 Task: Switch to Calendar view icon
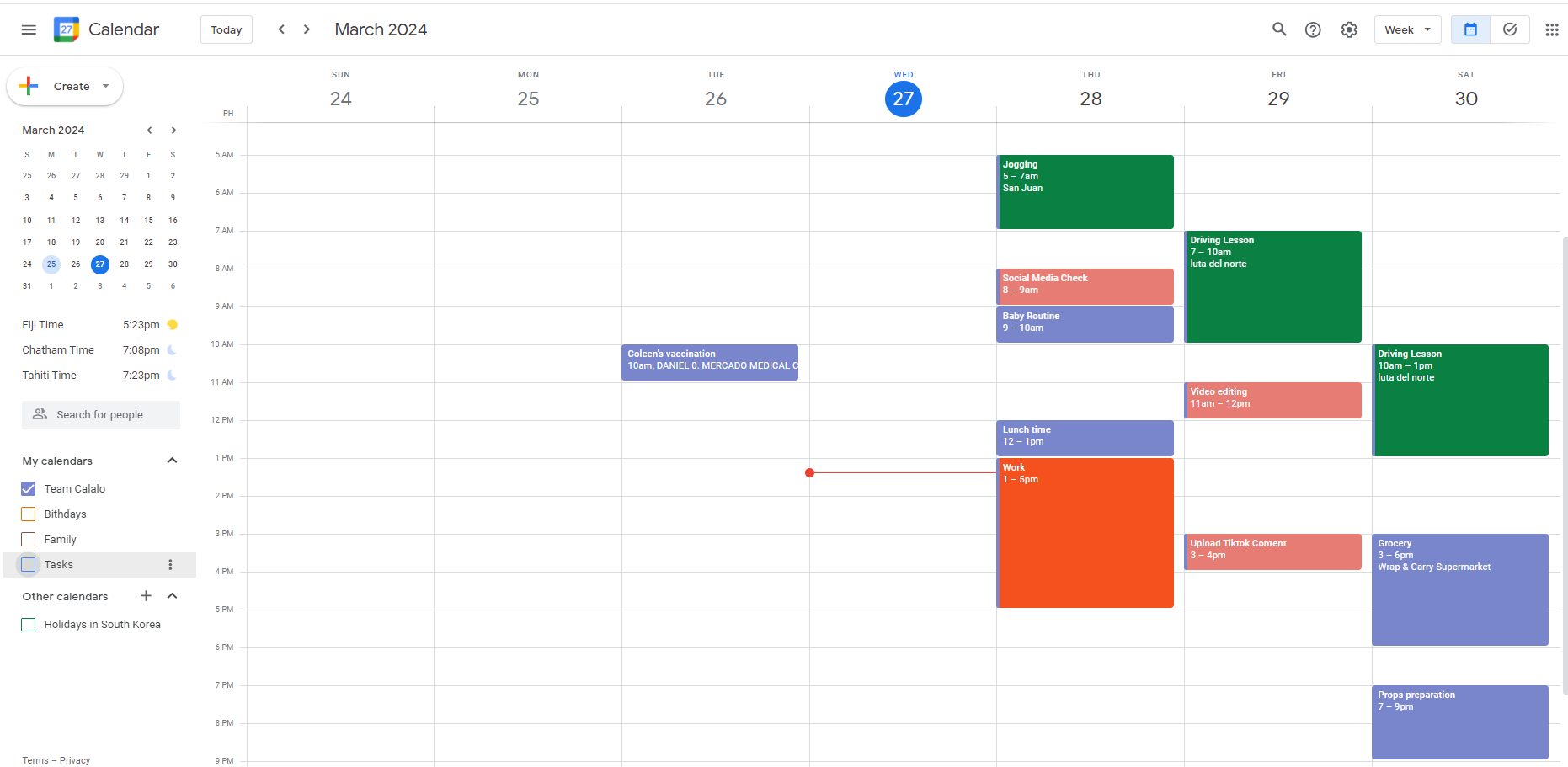click(1470, 29)
